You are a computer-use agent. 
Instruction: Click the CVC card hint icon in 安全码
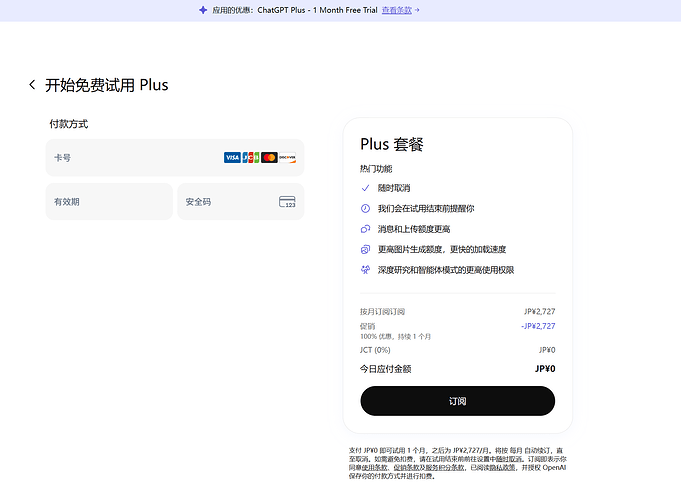[287, 202]
